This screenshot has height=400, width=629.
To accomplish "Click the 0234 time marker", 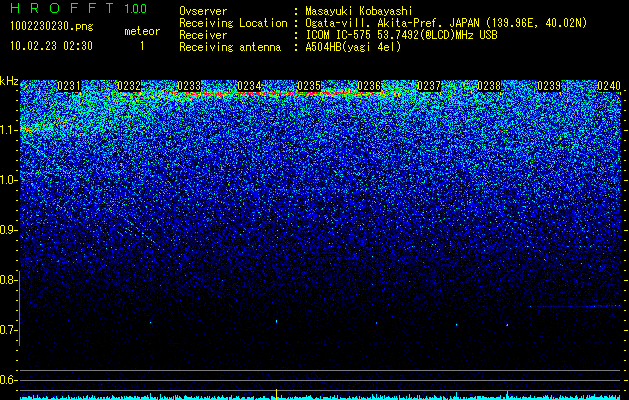I will [x=249, y=86].
